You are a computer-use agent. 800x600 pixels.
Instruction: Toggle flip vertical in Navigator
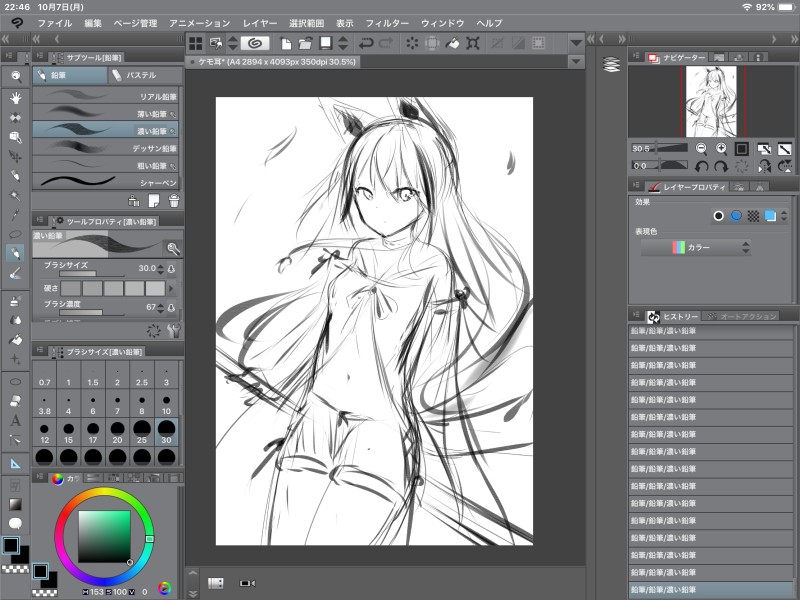coord(784,166)
